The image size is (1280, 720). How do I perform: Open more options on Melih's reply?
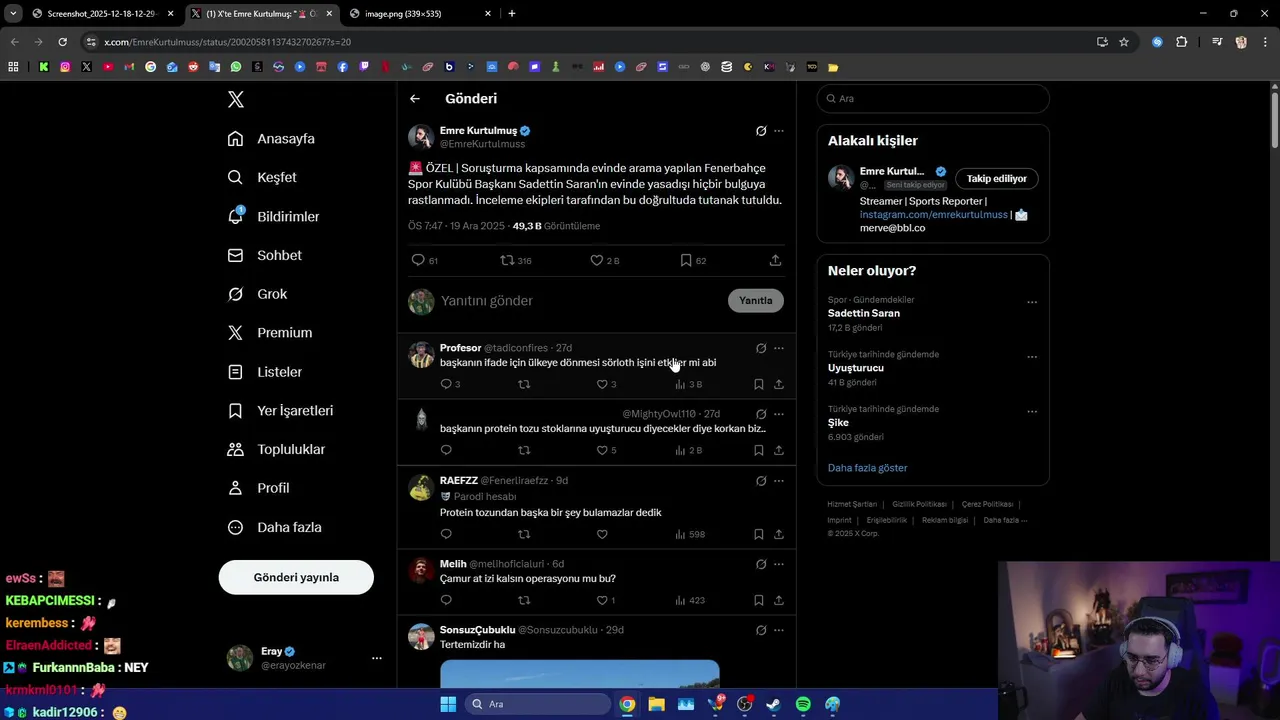pyautogui.click(x=779, y=564)
